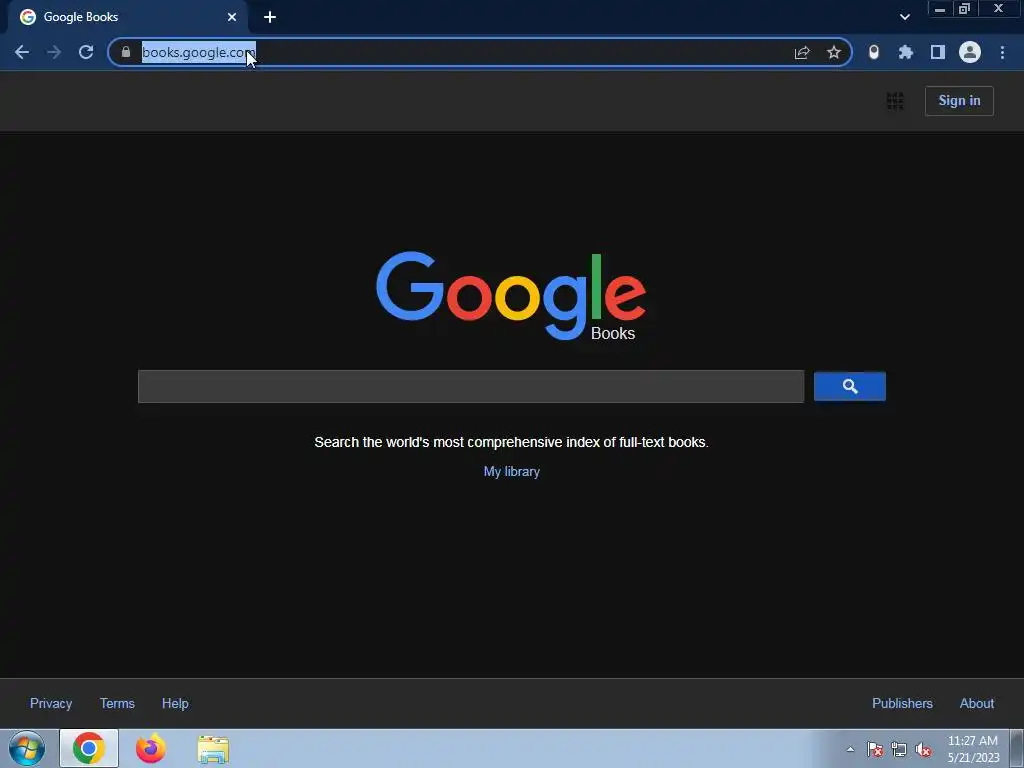The image size is (1024, 768).
Task: Open the Google apps grid
Action: point(895,101)
